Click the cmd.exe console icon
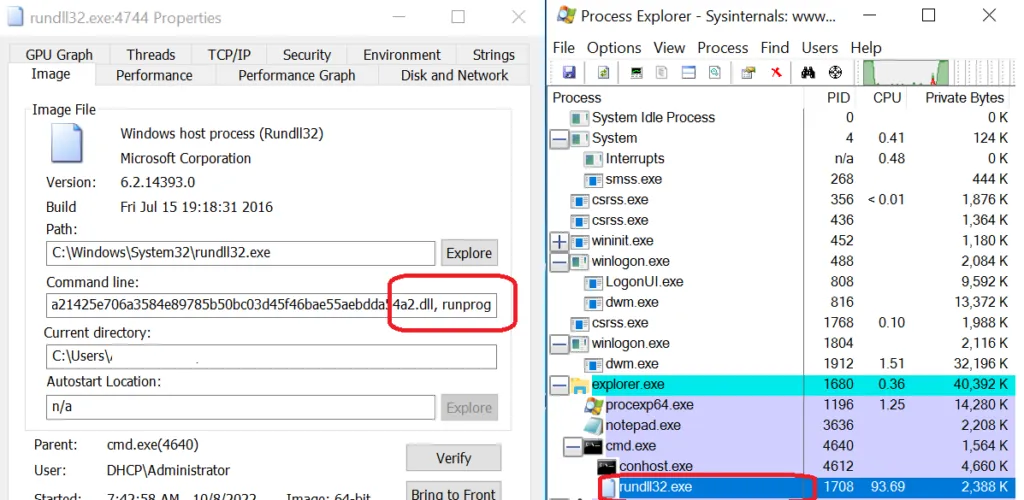This screenshot has width=1024, height=500. tap(593, 446)
